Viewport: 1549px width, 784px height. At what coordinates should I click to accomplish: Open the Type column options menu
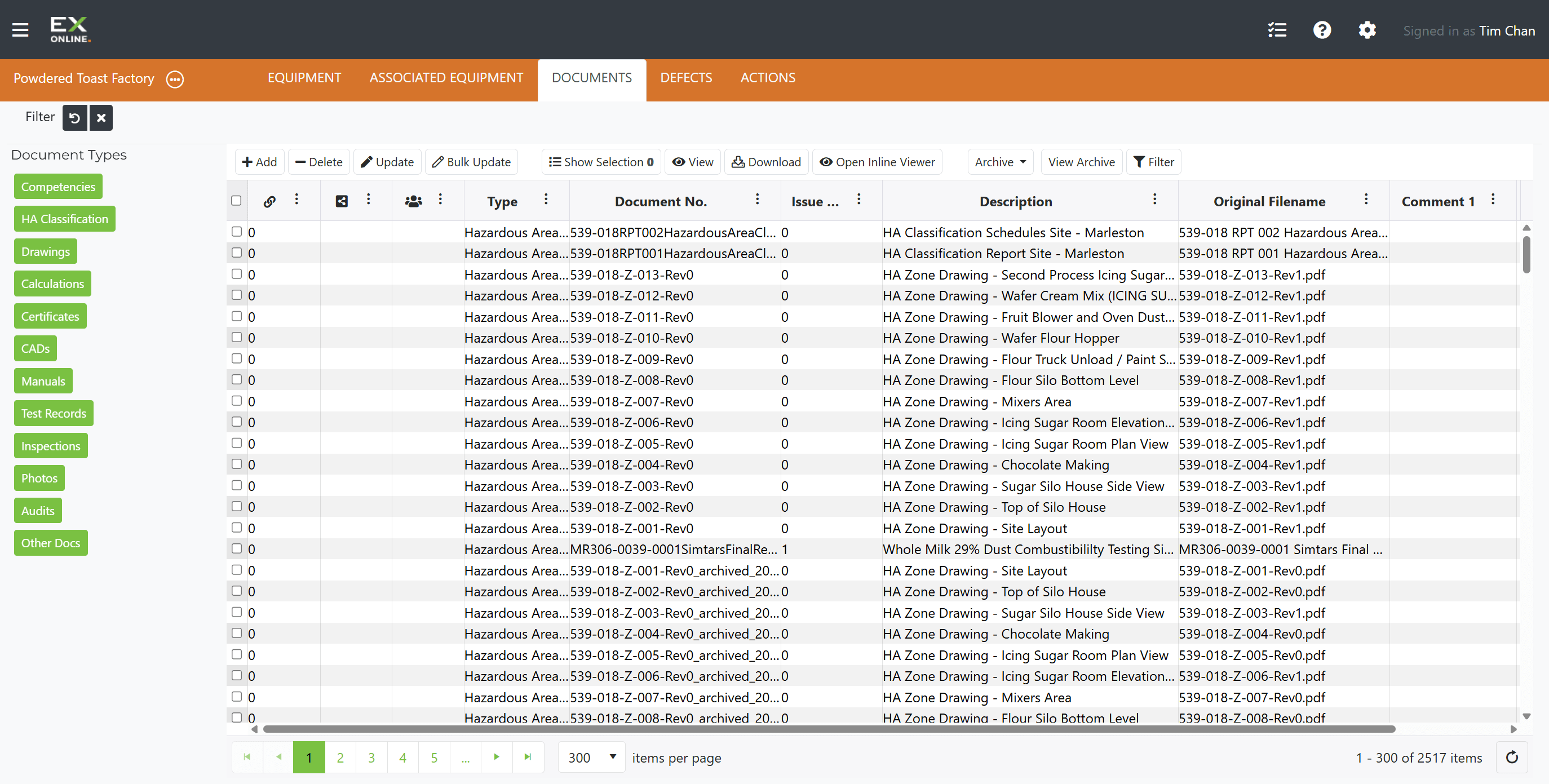point(546,199)
